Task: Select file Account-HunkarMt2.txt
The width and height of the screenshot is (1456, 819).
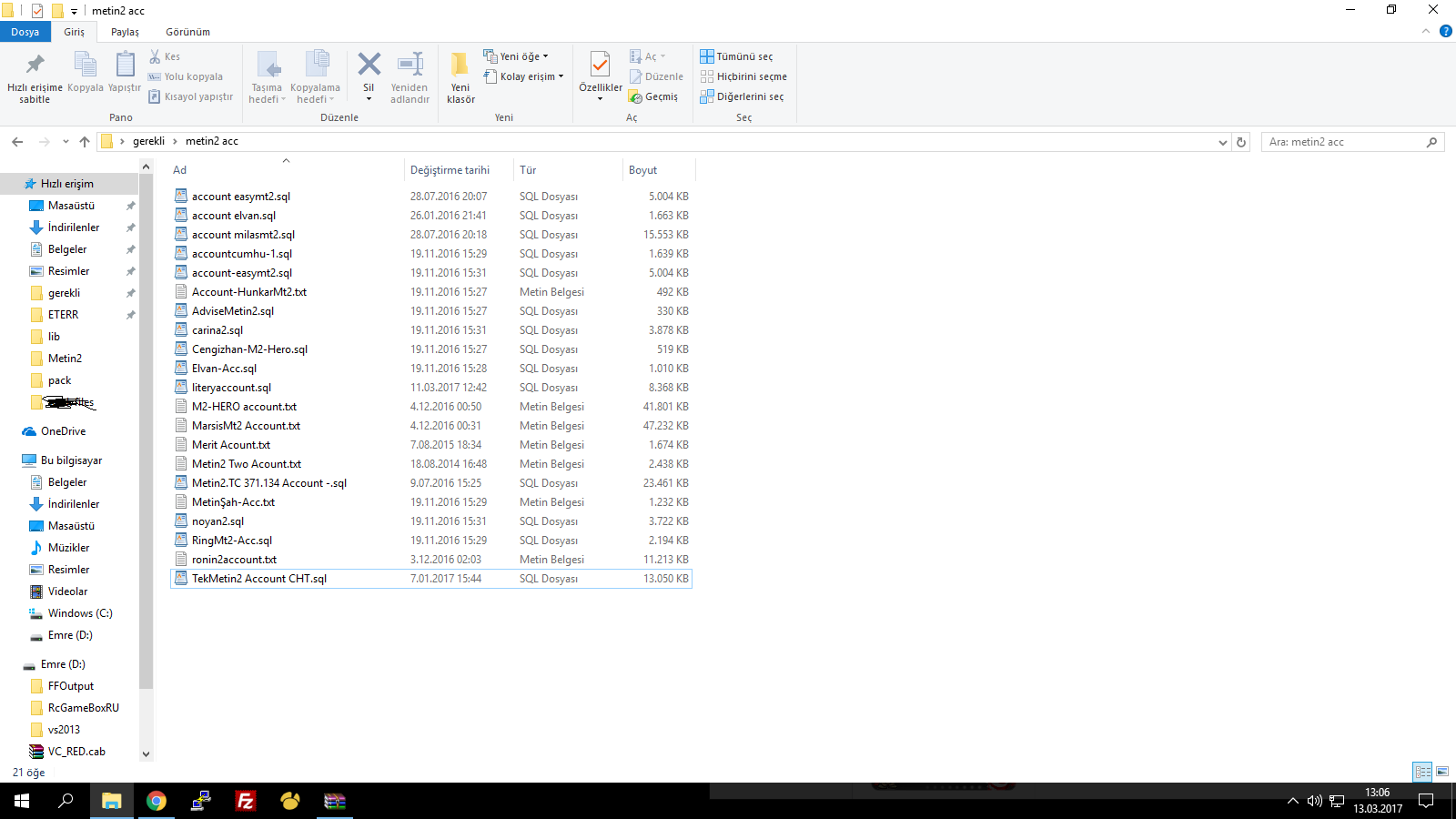Action: coord(431,292)
